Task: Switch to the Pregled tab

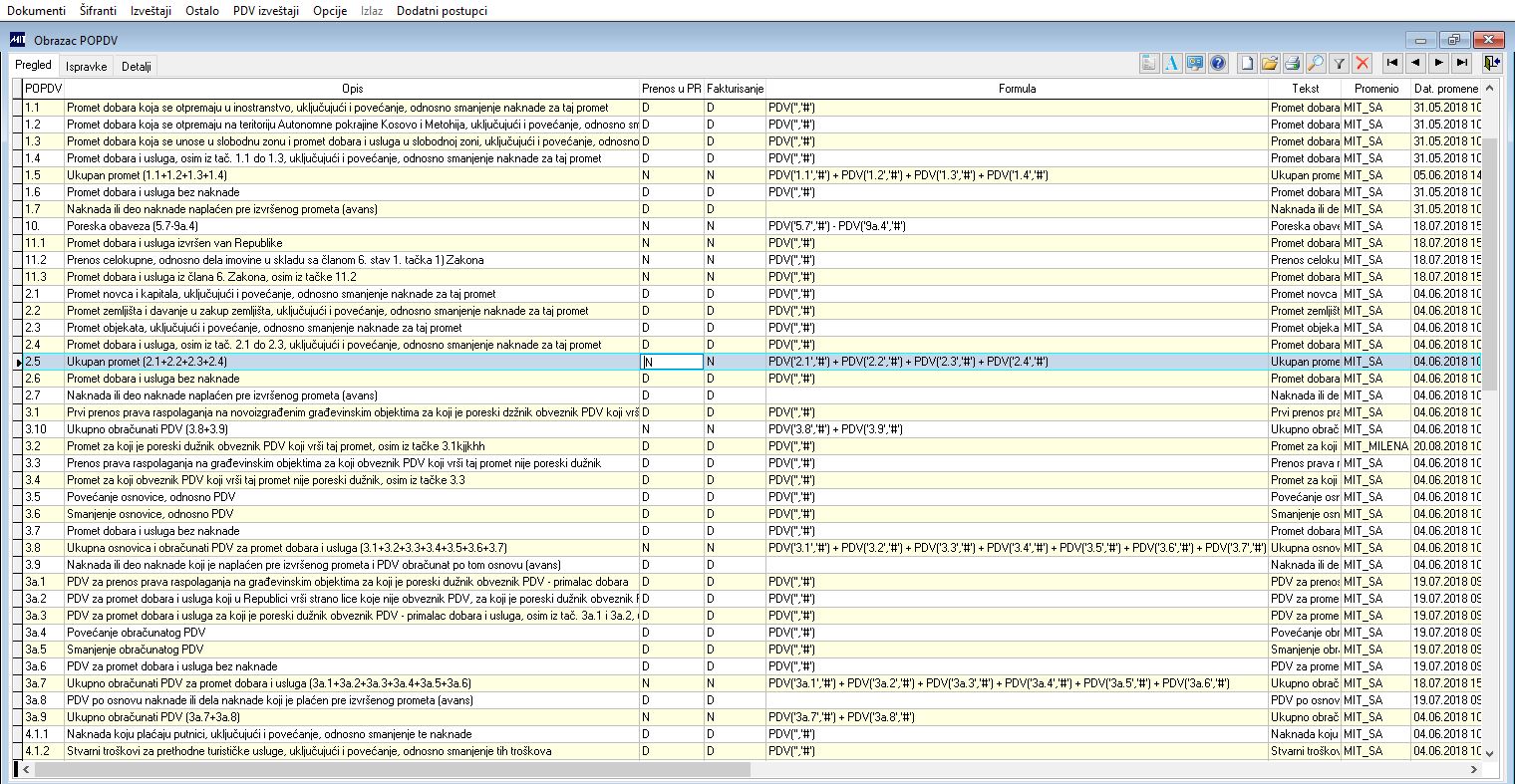Action: pos(34,65)
